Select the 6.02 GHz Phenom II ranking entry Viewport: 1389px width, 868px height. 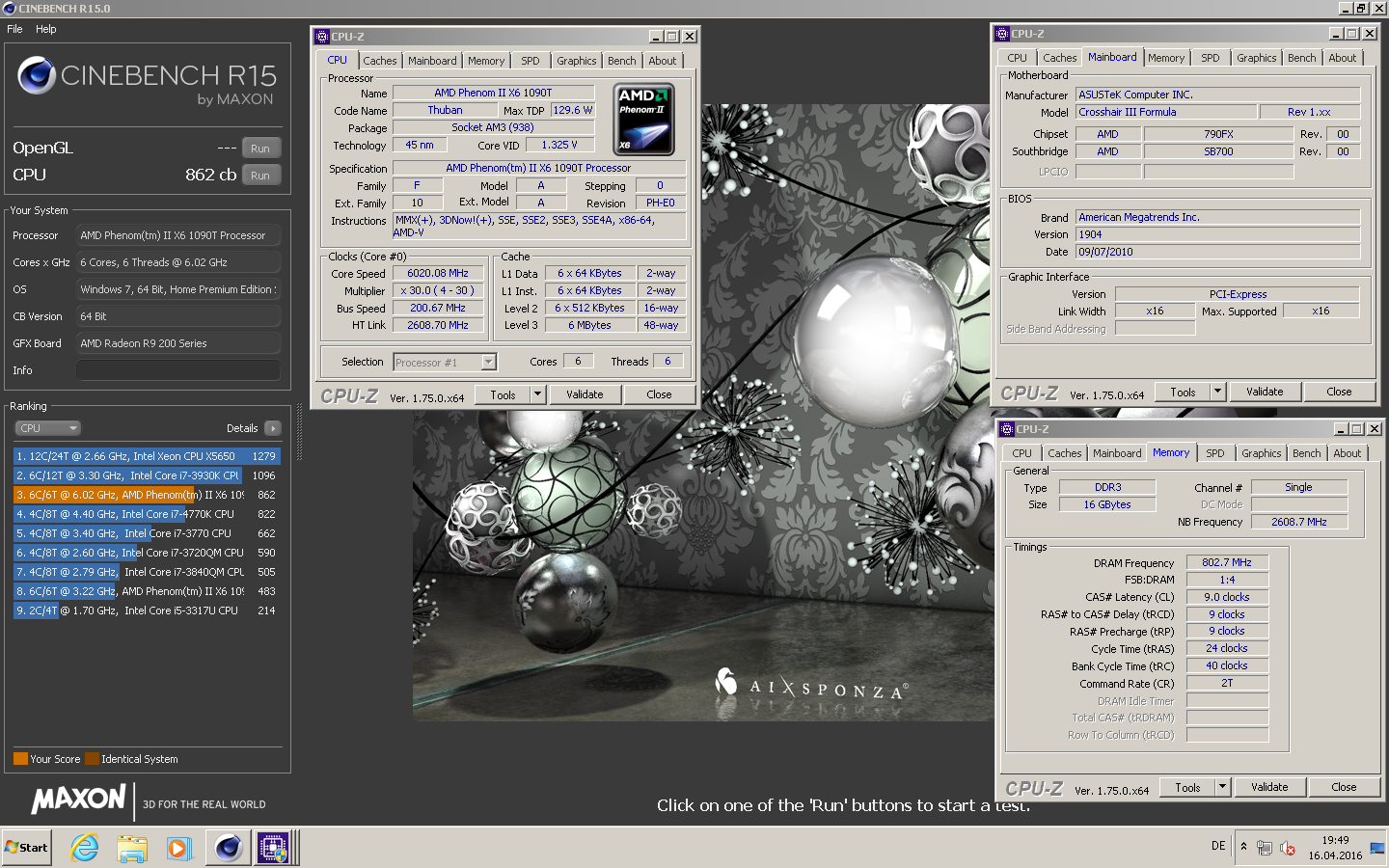coord(147,495)
